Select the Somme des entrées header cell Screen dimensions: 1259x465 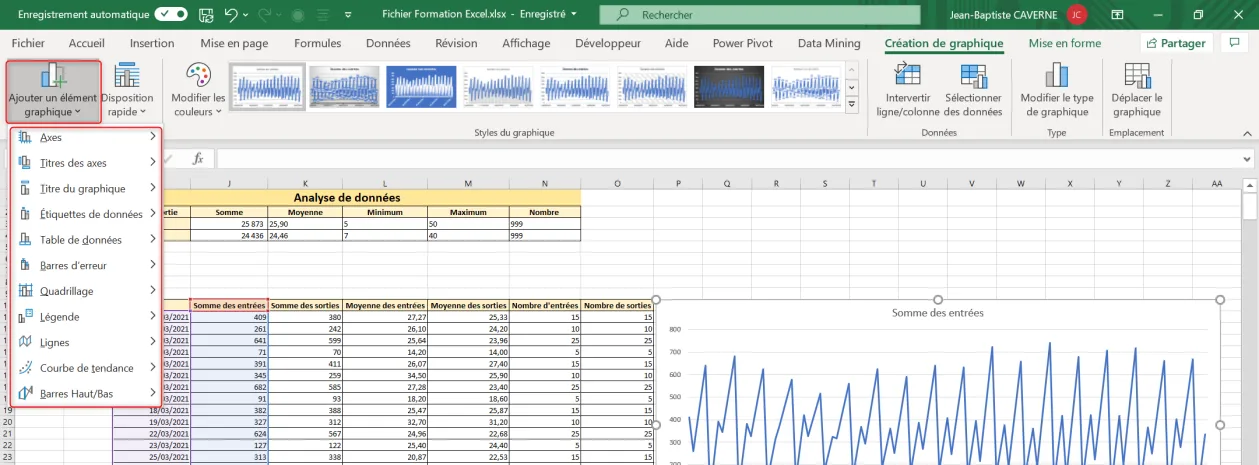tap(230, 305)
